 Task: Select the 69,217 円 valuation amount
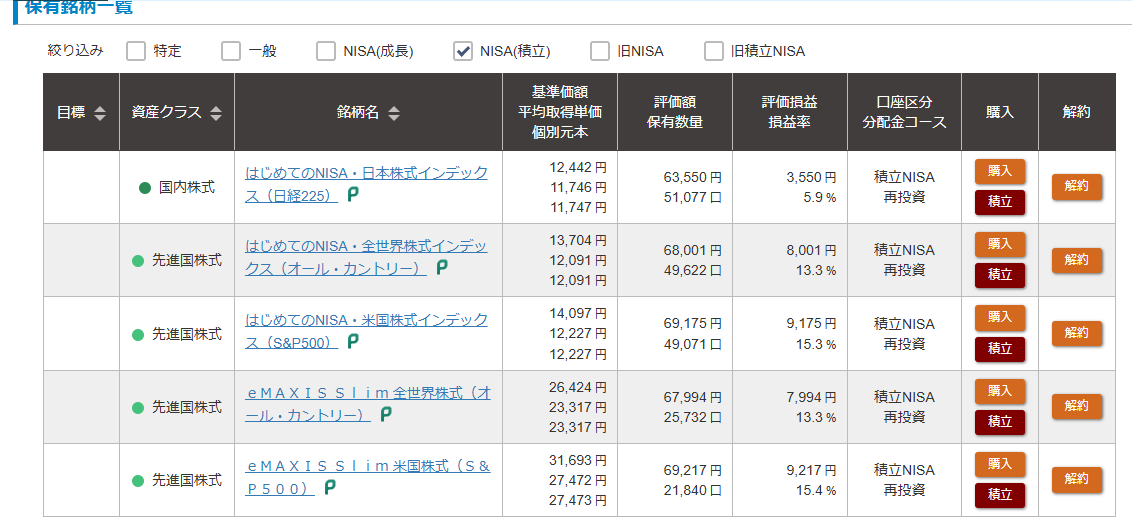(692, 472)
